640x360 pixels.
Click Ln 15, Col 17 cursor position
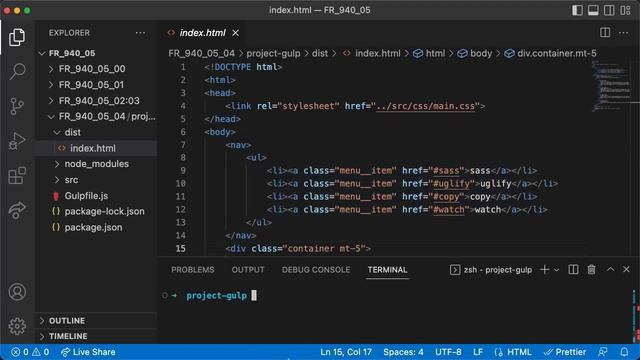pos(346,352)
